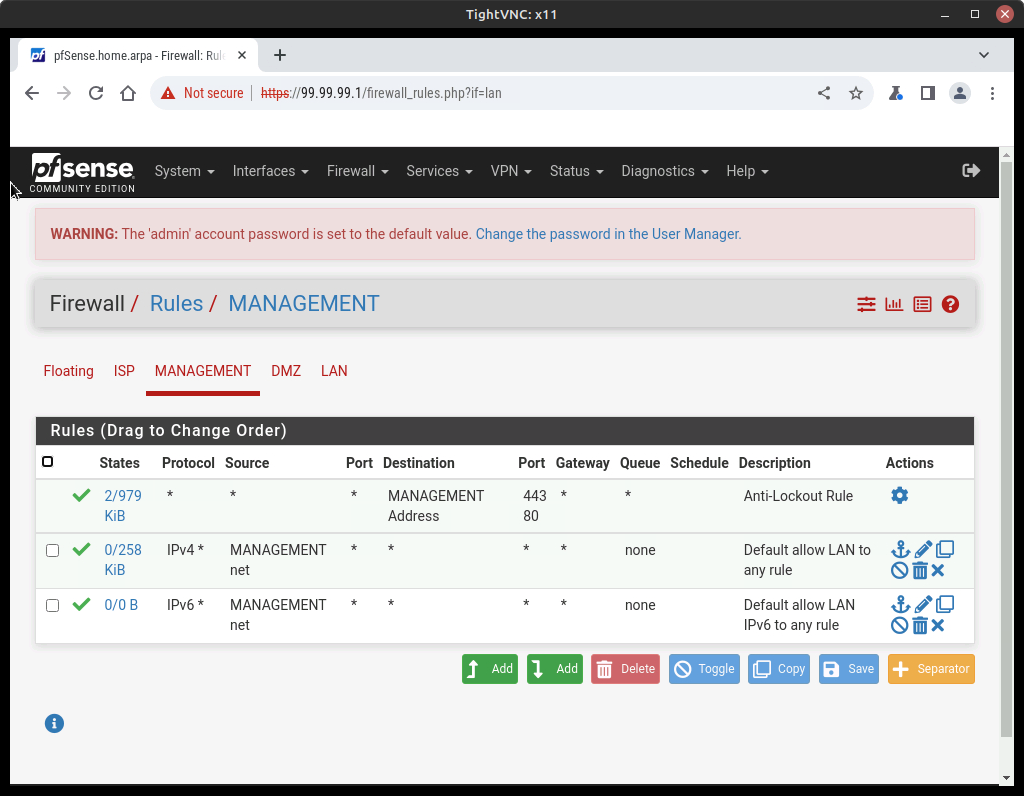Toggle the select-all rules checkbox
This screenshot has width=1024, height=796.
coord(48,462)
